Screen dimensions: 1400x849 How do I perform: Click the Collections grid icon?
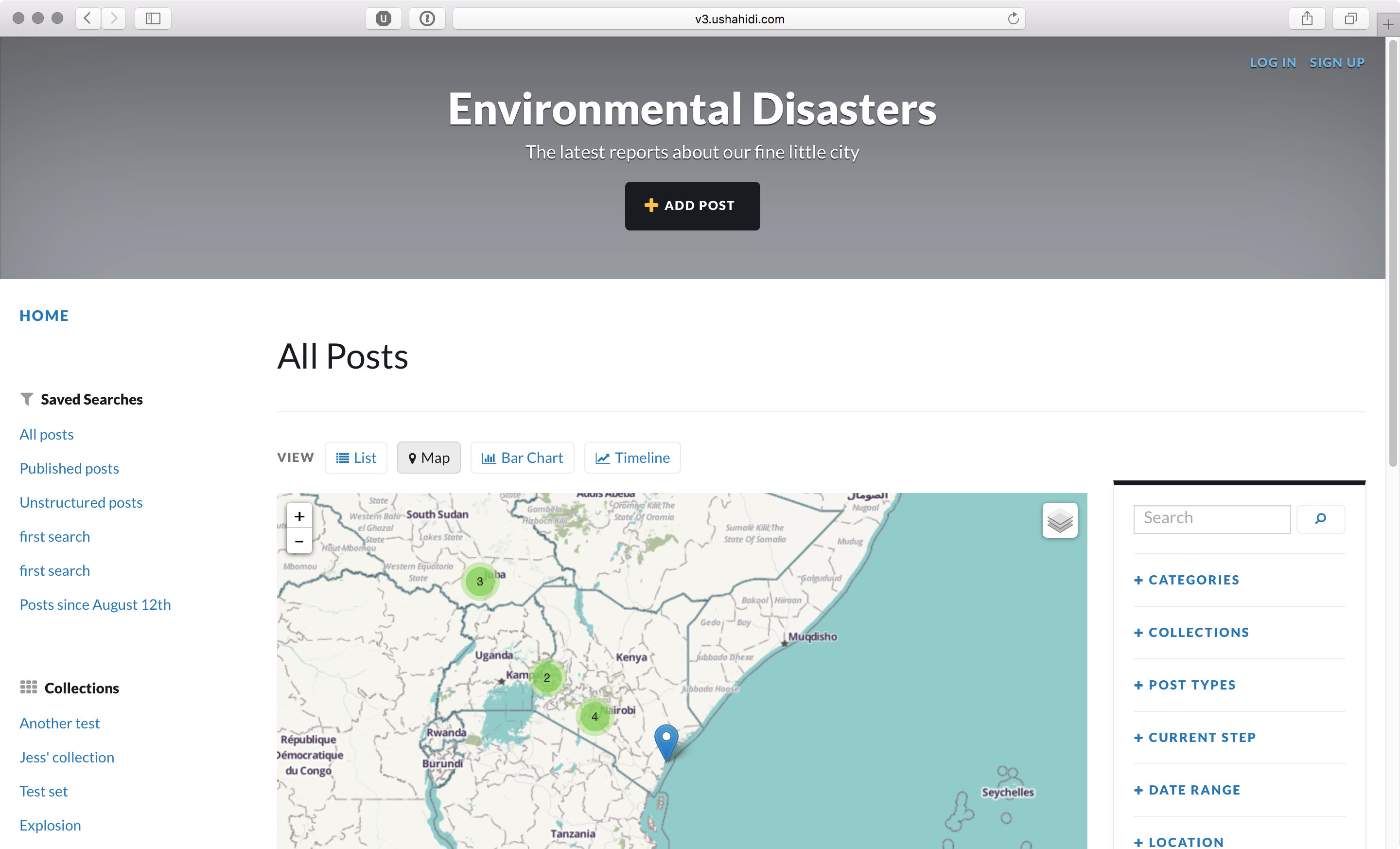[x=28, y=687]
